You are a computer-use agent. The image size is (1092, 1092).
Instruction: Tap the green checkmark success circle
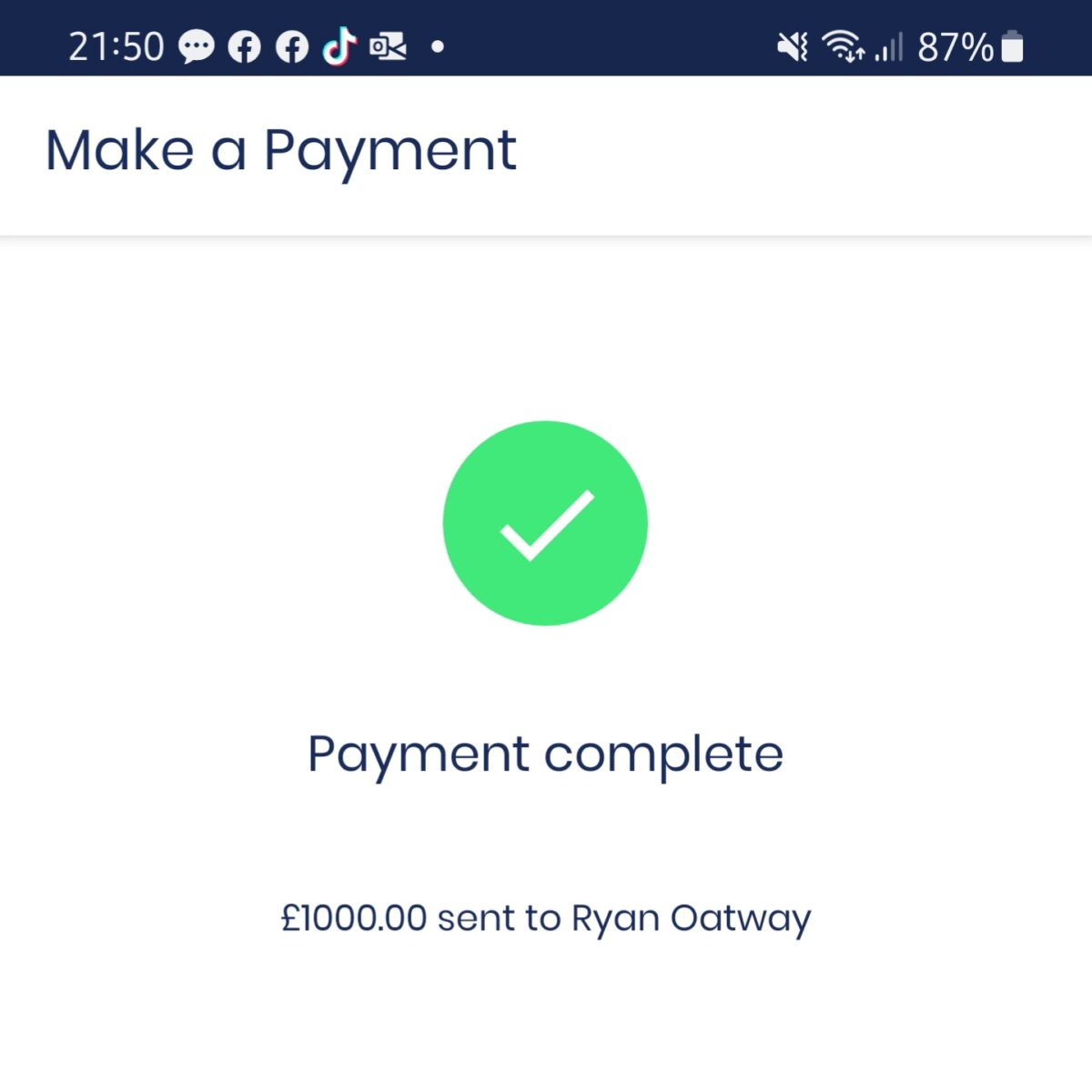pyautogui.click(x=545, y=523)
